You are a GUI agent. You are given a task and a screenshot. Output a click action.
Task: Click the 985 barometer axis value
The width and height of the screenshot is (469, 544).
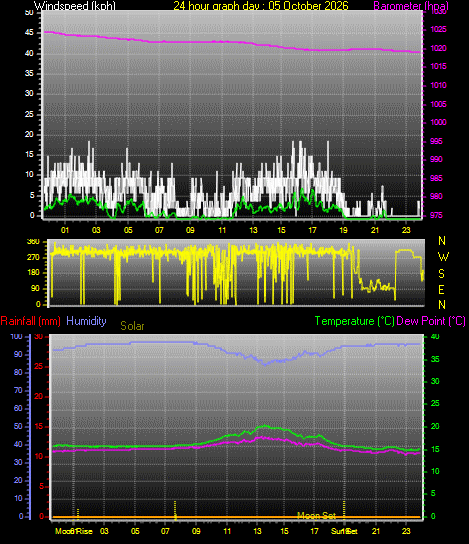[436, 178]
